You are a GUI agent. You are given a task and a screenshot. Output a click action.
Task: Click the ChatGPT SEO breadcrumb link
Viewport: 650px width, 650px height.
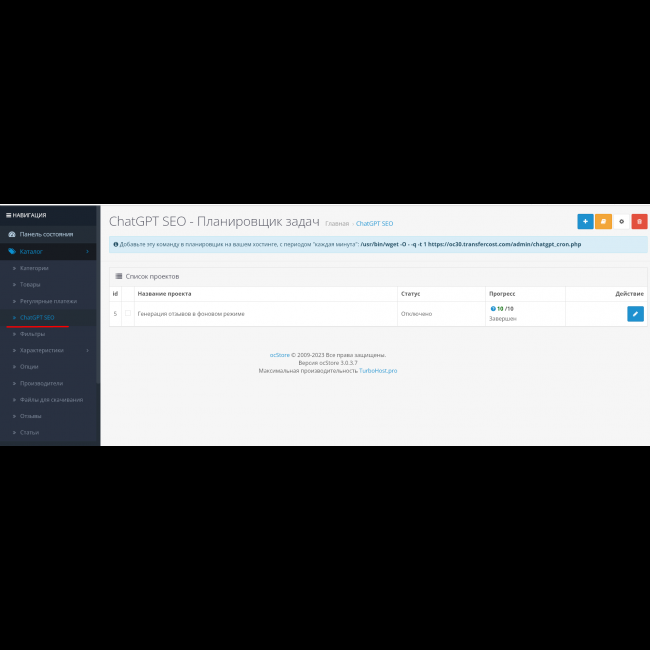pos(374,224)
